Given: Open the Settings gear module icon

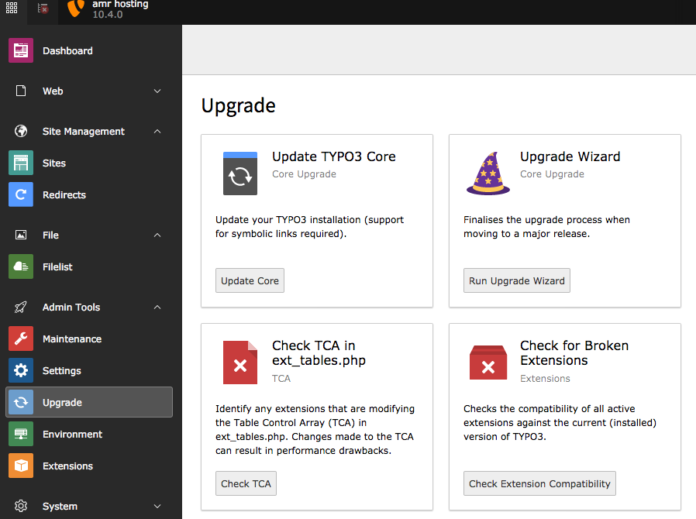Looking at the screenshot, I should pyautogui.click(x=21, y=370).
